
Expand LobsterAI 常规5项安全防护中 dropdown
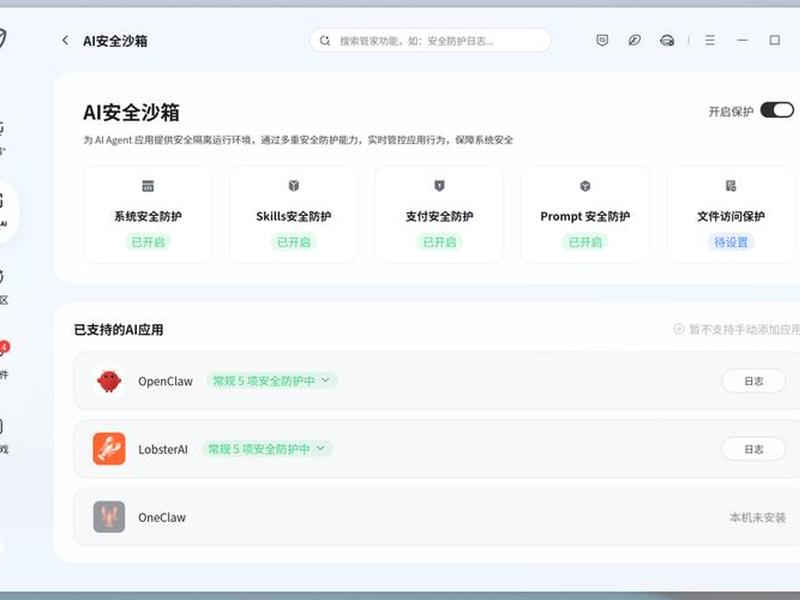(x=267, y=449)
